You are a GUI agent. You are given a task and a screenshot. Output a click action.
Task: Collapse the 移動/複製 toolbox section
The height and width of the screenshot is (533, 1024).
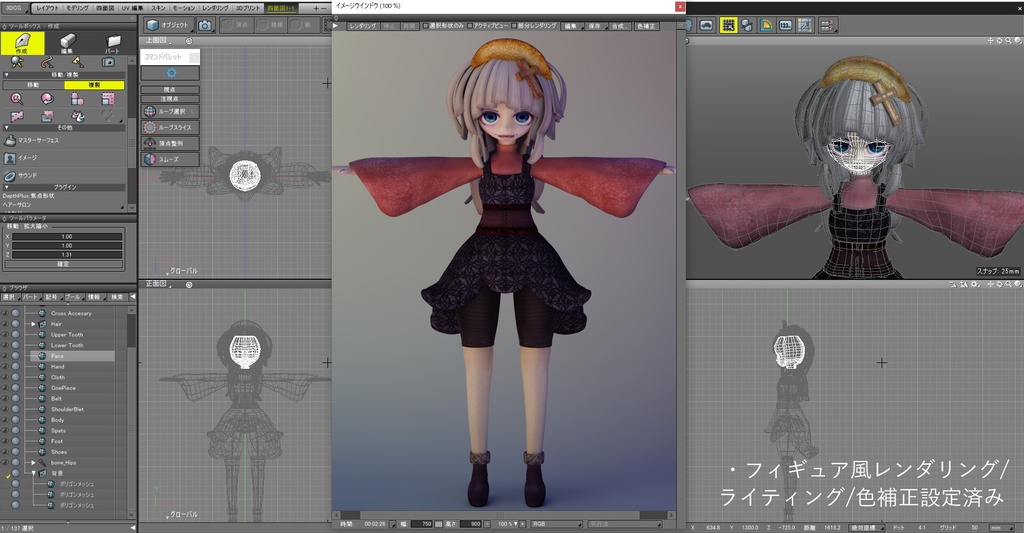point(7,75)
